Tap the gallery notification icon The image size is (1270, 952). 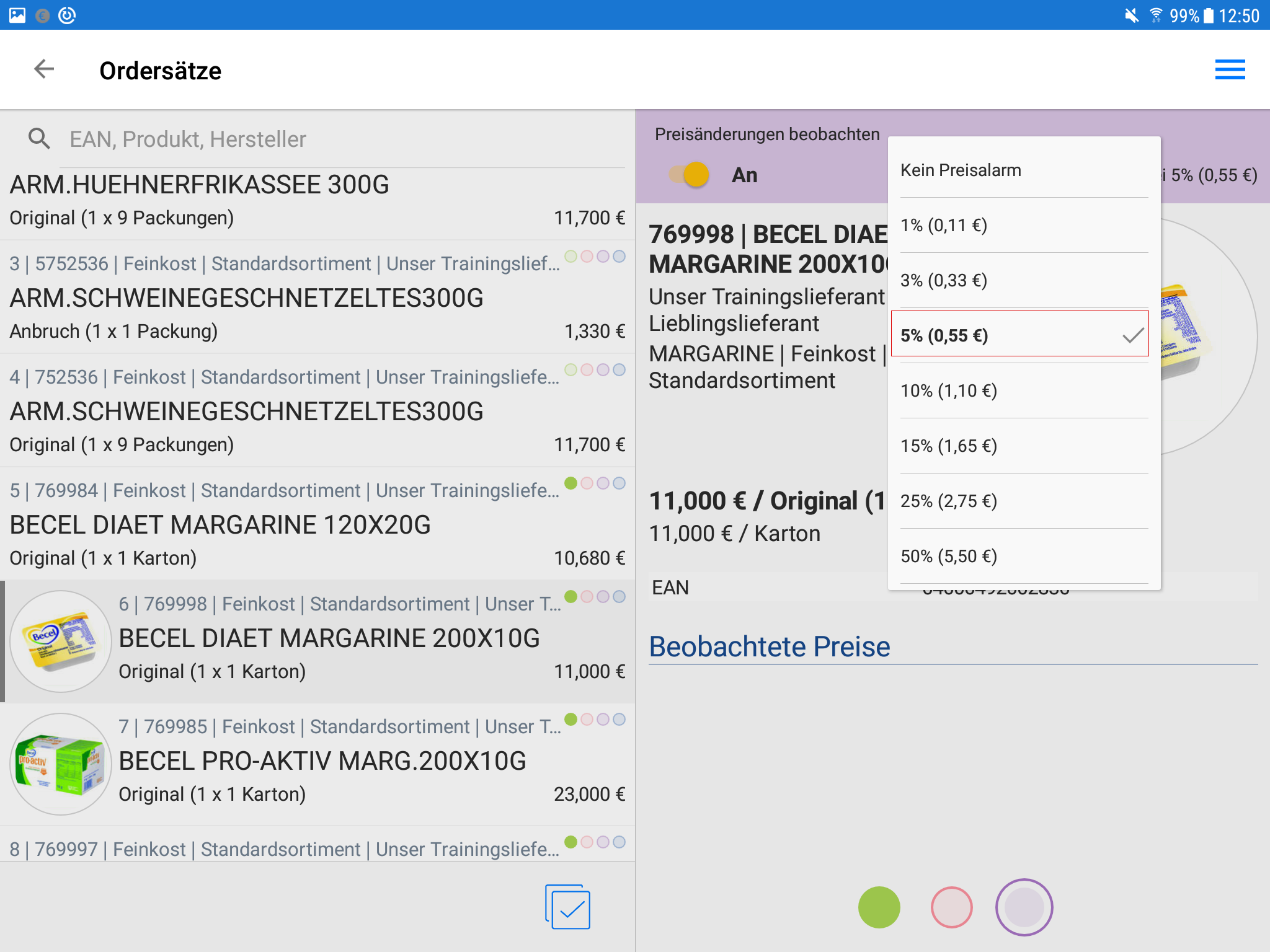point(17,15)
